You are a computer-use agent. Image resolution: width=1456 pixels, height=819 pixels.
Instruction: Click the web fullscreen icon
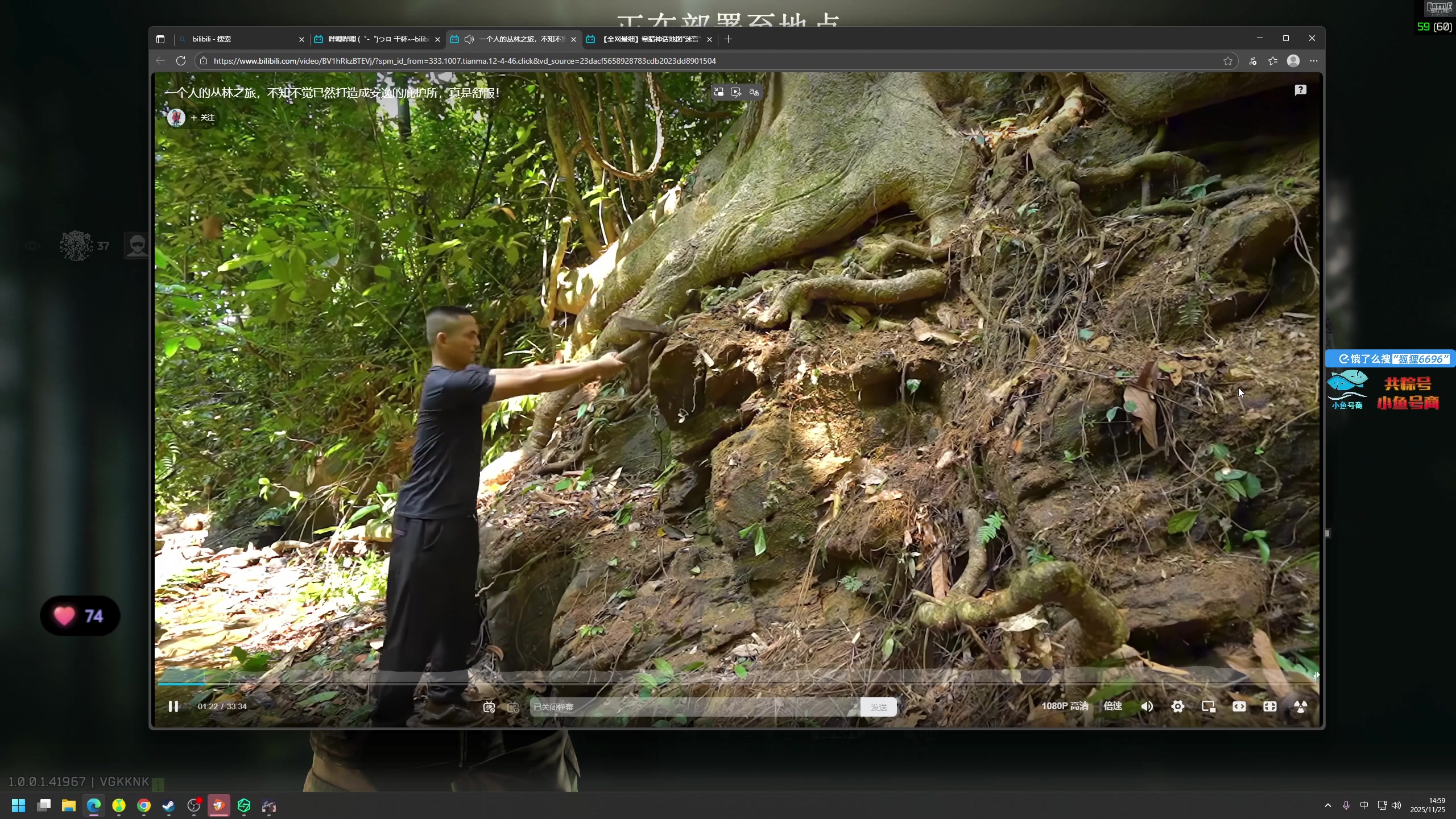click(x=1269, y=706)
